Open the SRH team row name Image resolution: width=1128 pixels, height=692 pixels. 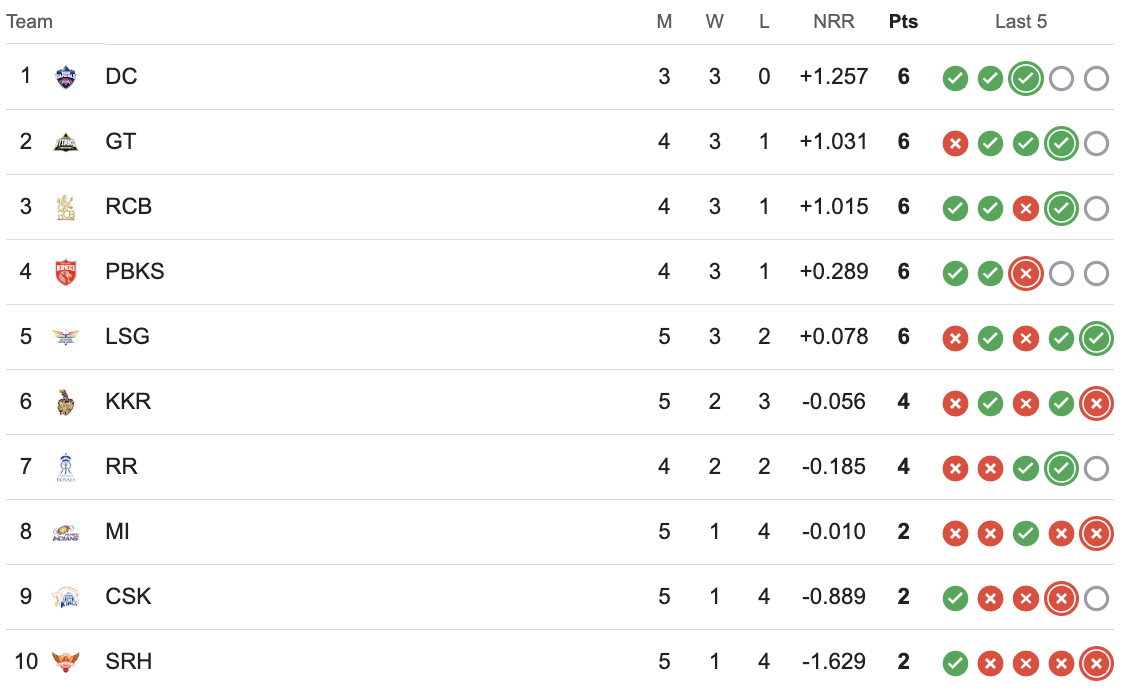[129, 661]
